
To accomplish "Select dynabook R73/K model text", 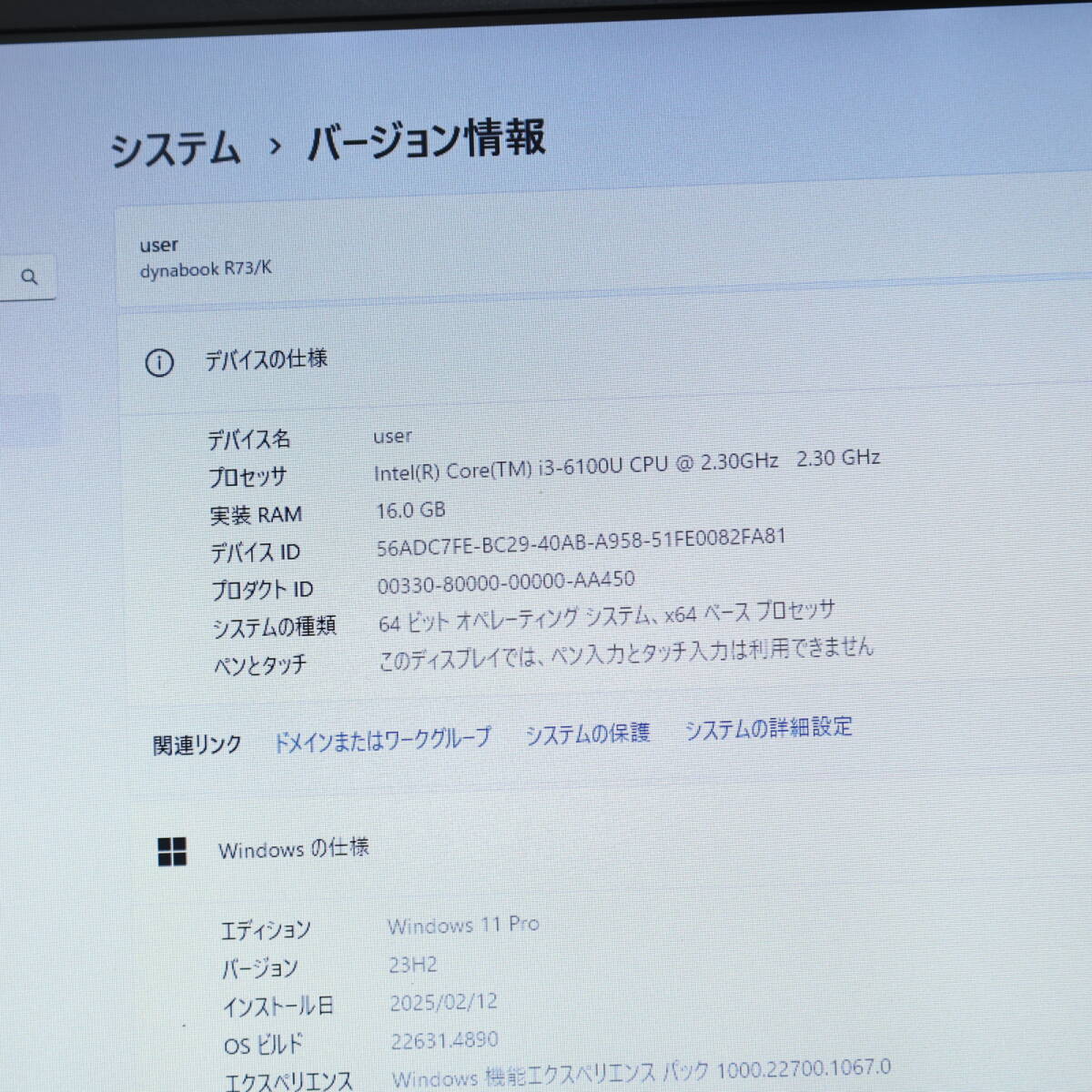I will point(206,269).
